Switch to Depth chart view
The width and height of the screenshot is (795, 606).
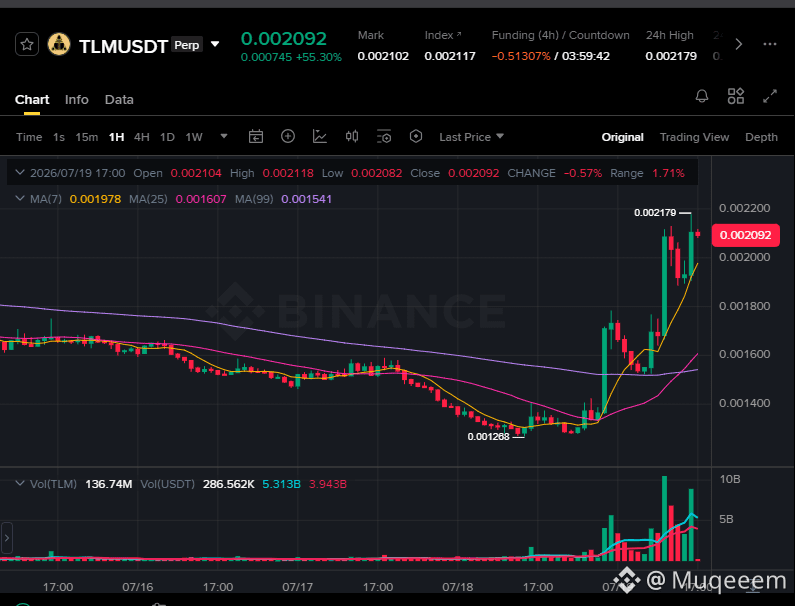(761, 137)
